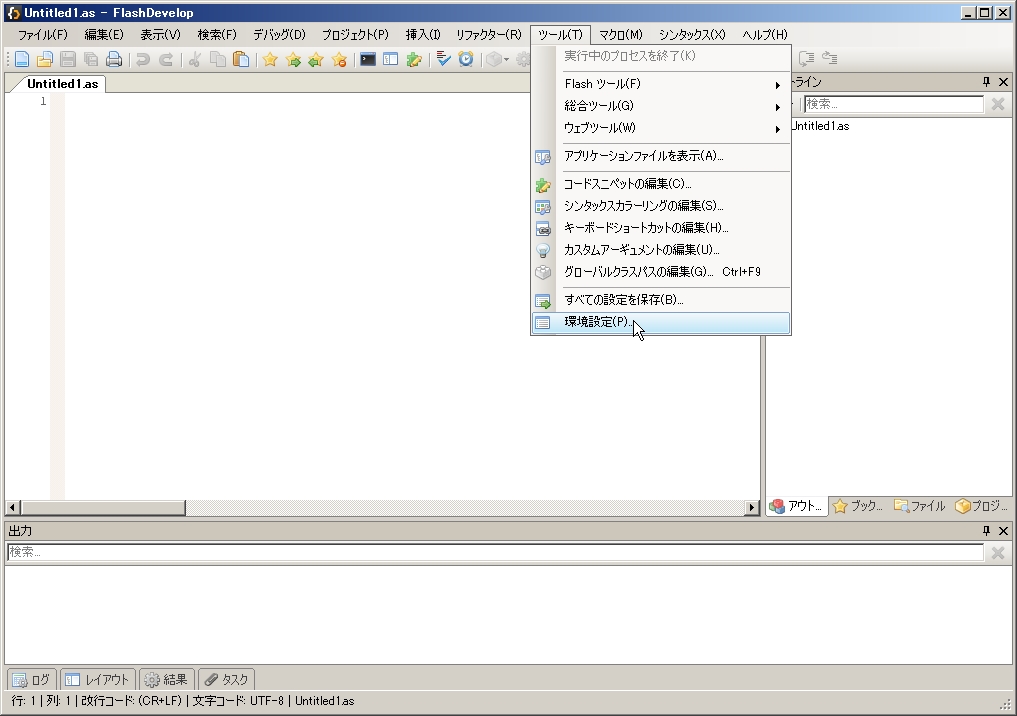Switch to the プロジ... project tab
Screen dimensions: 1017x716
point(981,506)
